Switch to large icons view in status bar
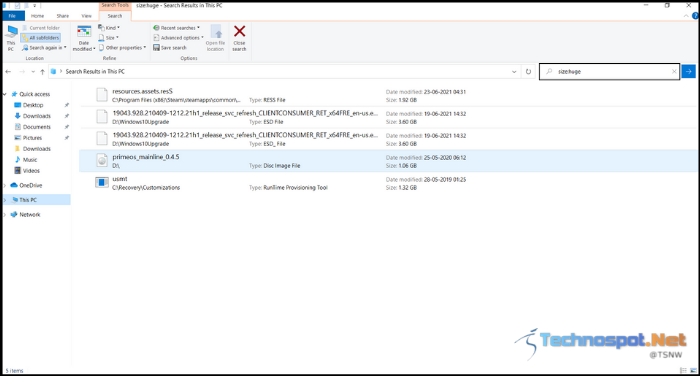The height and width of the screenshot is (376, 700). [693, 370]
